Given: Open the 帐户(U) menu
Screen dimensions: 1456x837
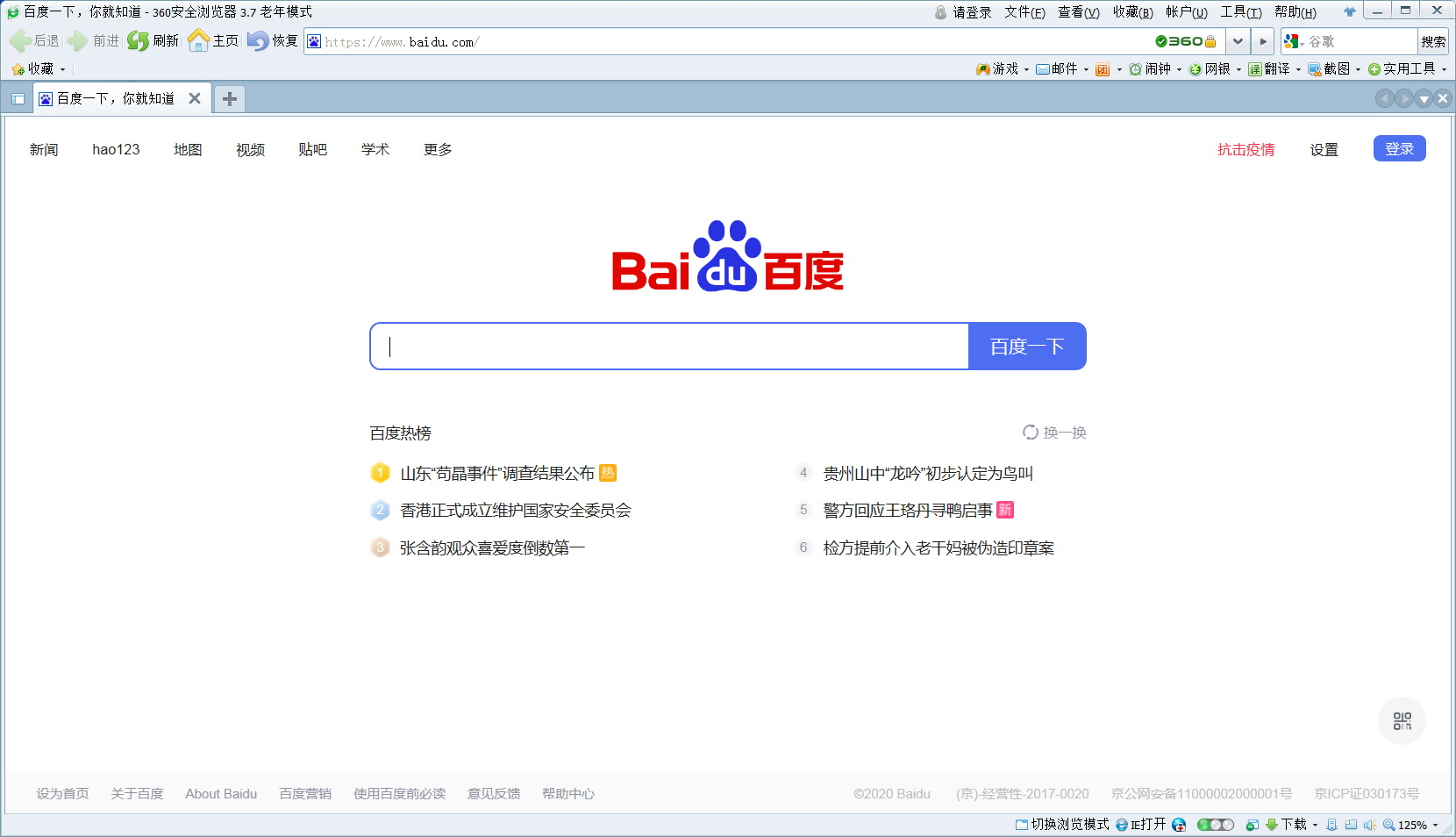Looking at the screenshot, I should coord(1187,11).
